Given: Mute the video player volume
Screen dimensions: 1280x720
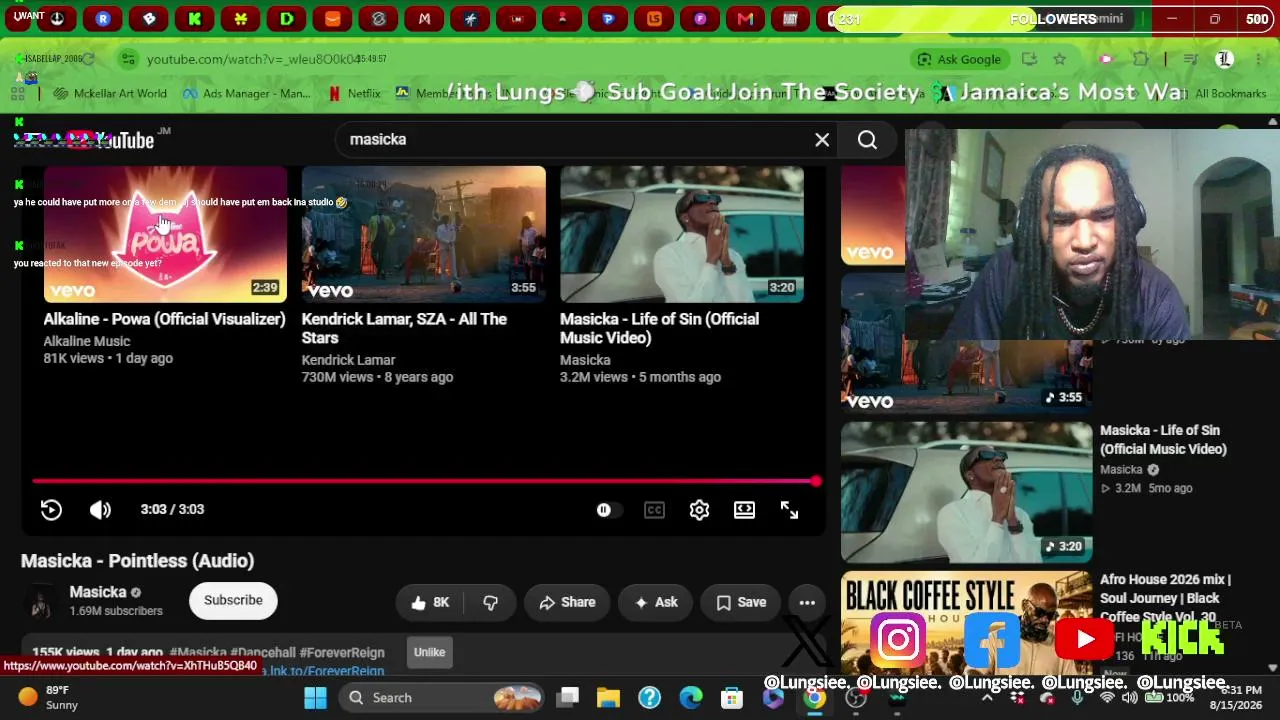Looking at the screenshot, I should (100, 510).
